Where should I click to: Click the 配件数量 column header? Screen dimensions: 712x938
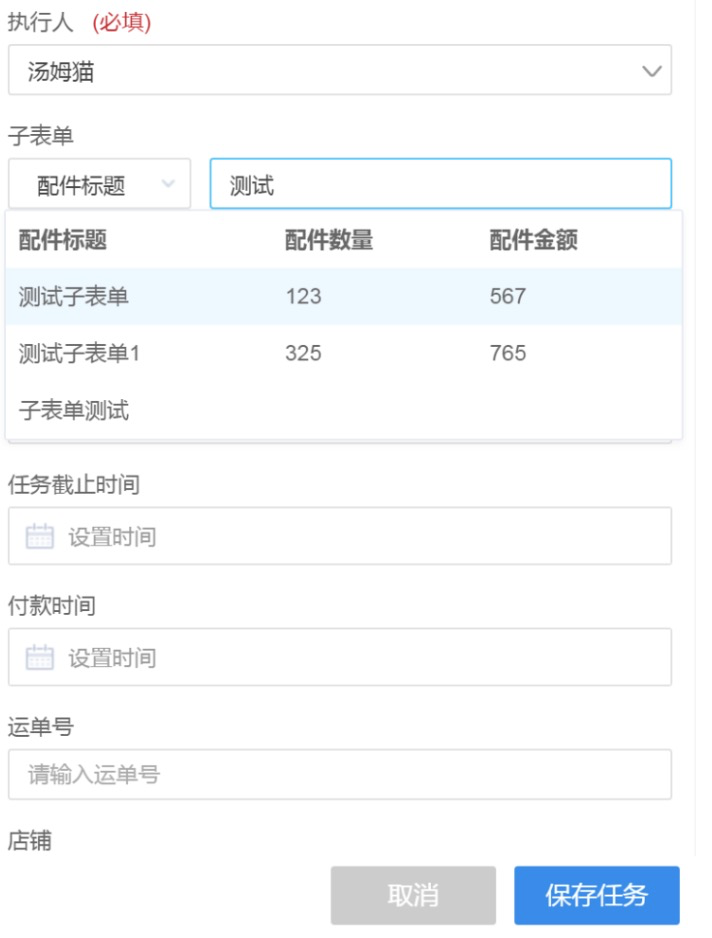pos(329,240)
